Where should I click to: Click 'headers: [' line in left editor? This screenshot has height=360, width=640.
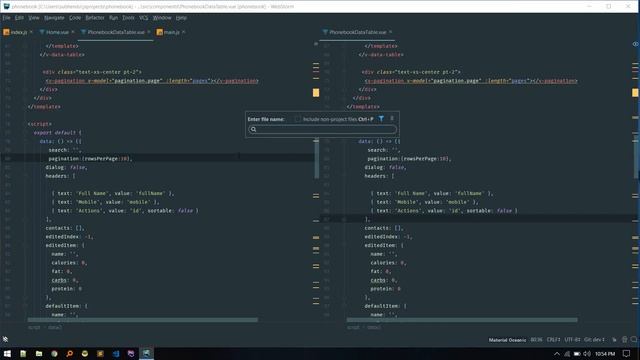click(60, 176)
